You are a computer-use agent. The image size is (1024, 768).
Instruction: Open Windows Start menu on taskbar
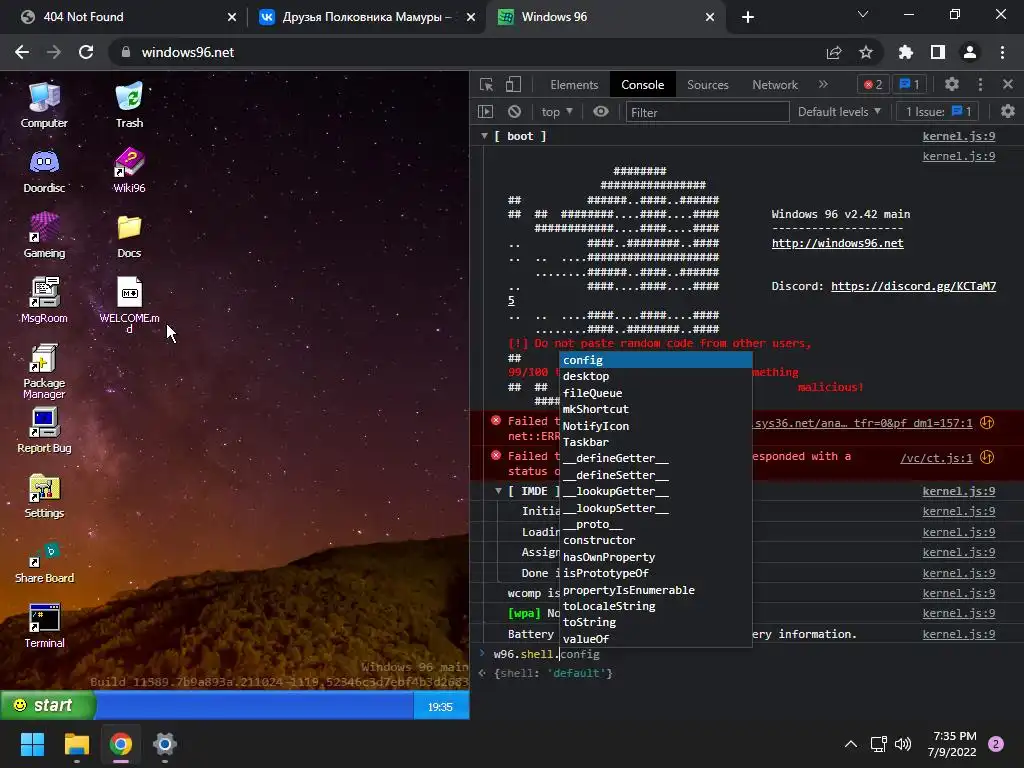coord(32,744)
